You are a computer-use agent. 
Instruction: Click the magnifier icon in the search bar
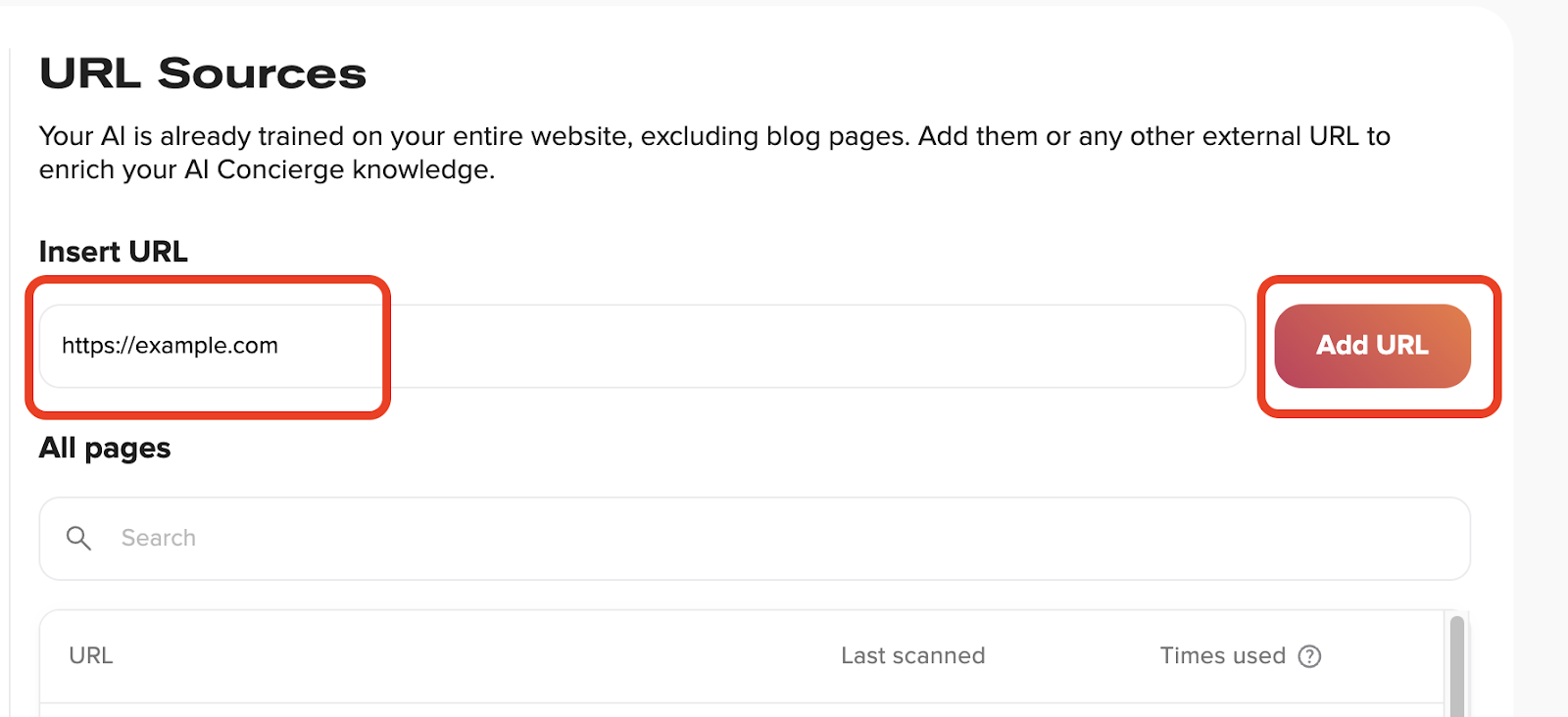point(78,538)
